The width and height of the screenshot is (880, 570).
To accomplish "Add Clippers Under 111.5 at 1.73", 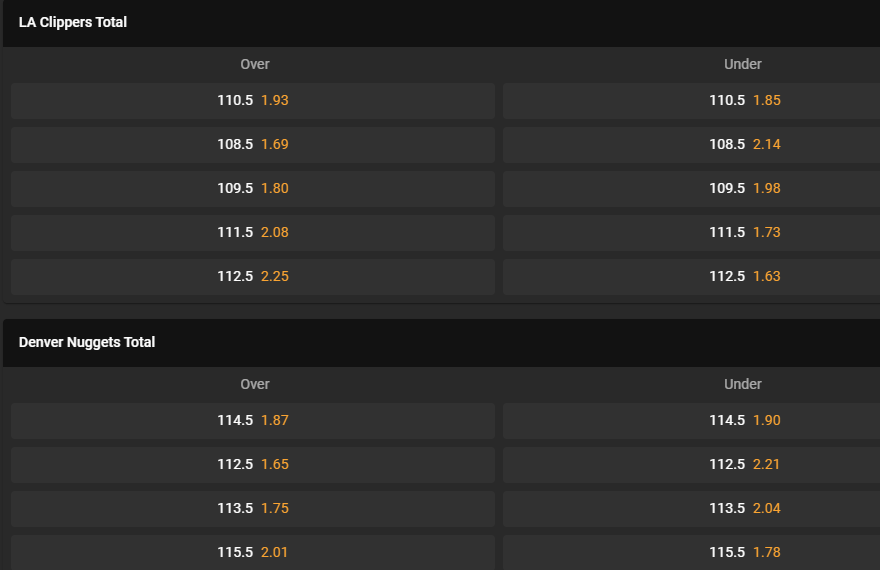I will tap(691, 233).
